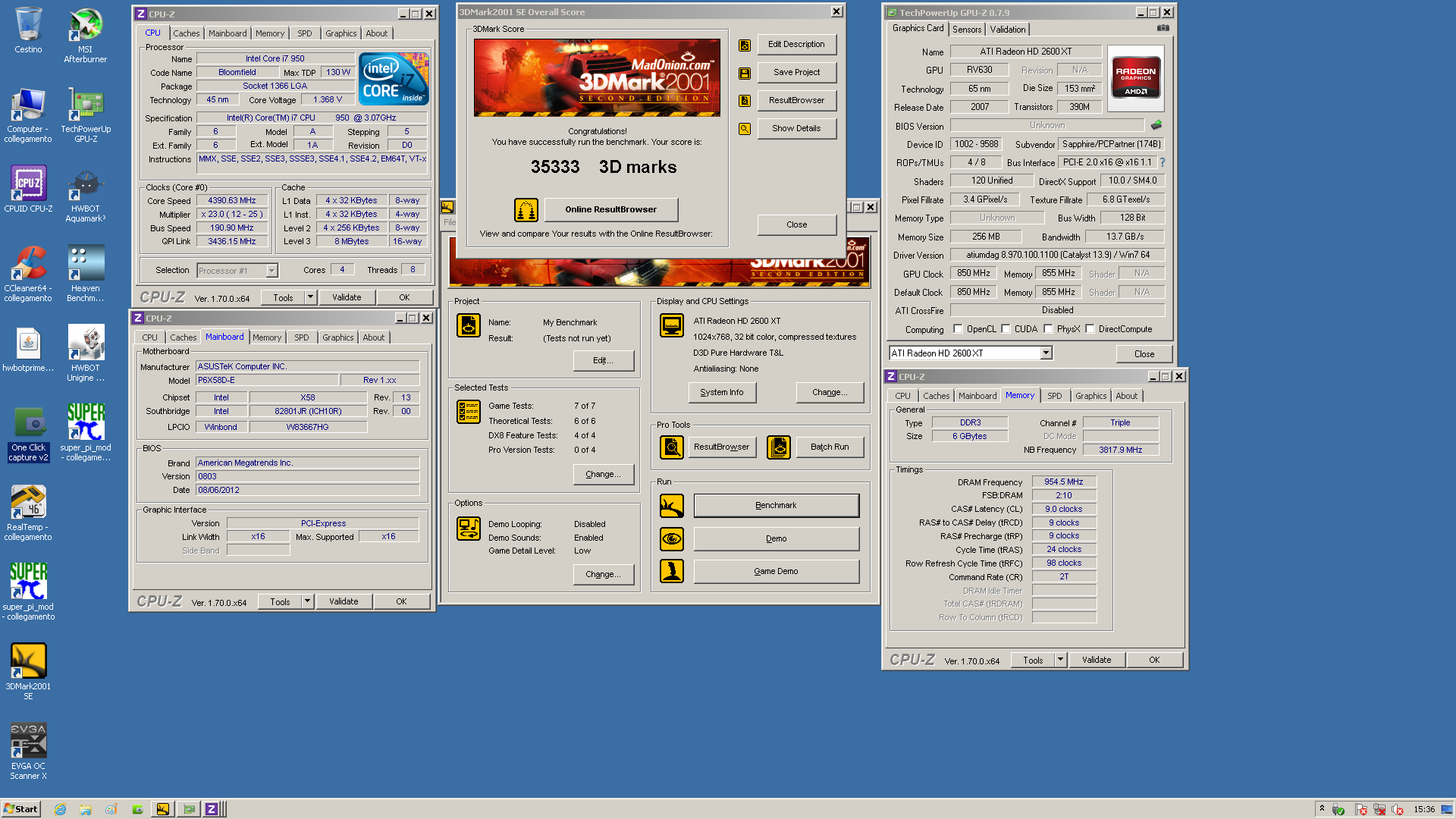Select the CPUID CPU-Z desktop icon
1456x819 pixels.
coord(28,190)
